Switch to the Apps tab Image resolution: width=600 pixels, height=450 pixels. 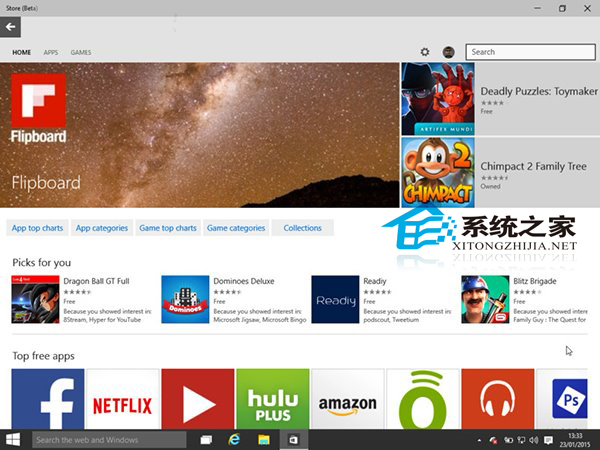coord(50,52)
